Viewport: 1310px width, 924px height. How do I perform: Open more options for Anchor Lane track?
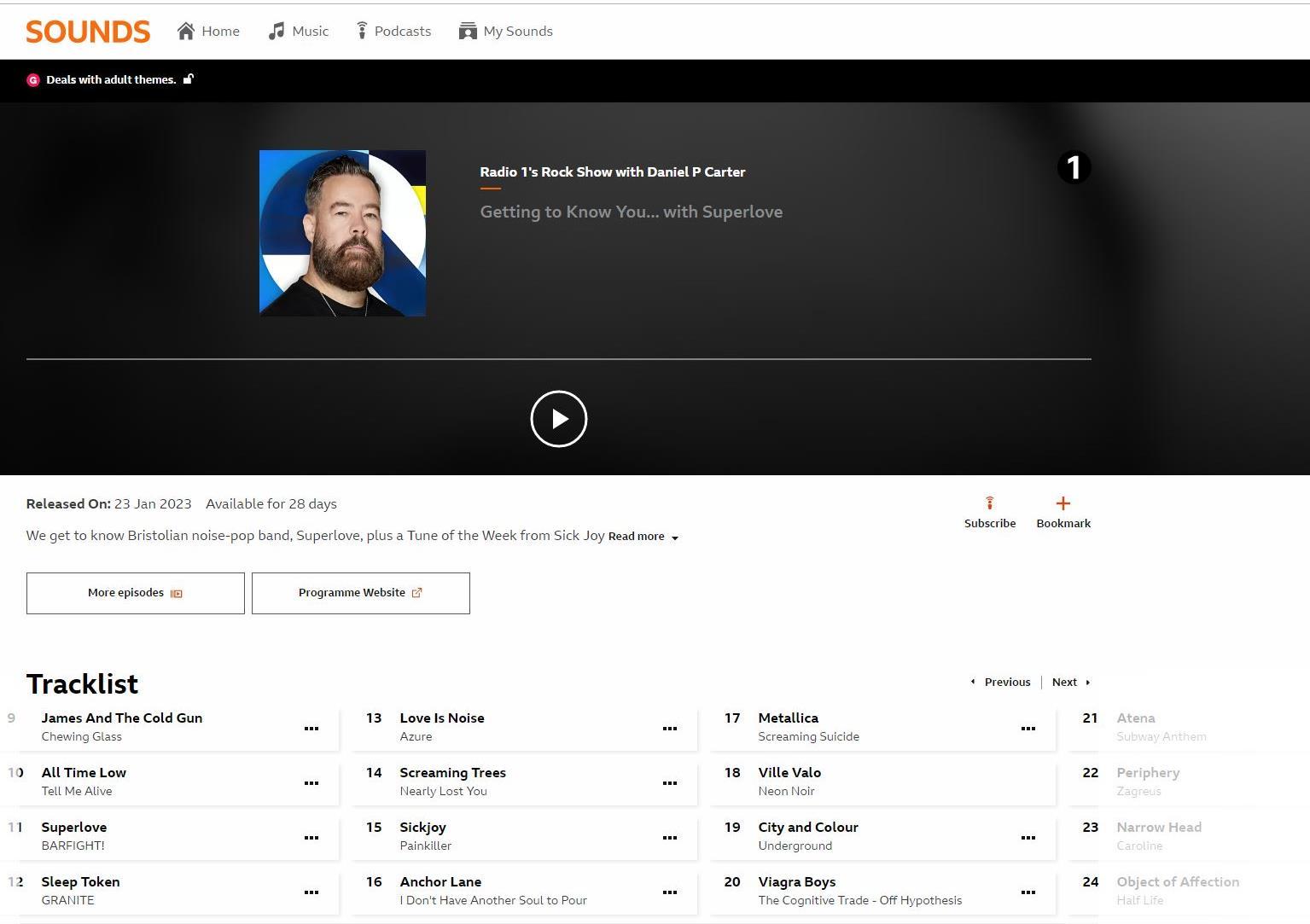pos(670,892)
